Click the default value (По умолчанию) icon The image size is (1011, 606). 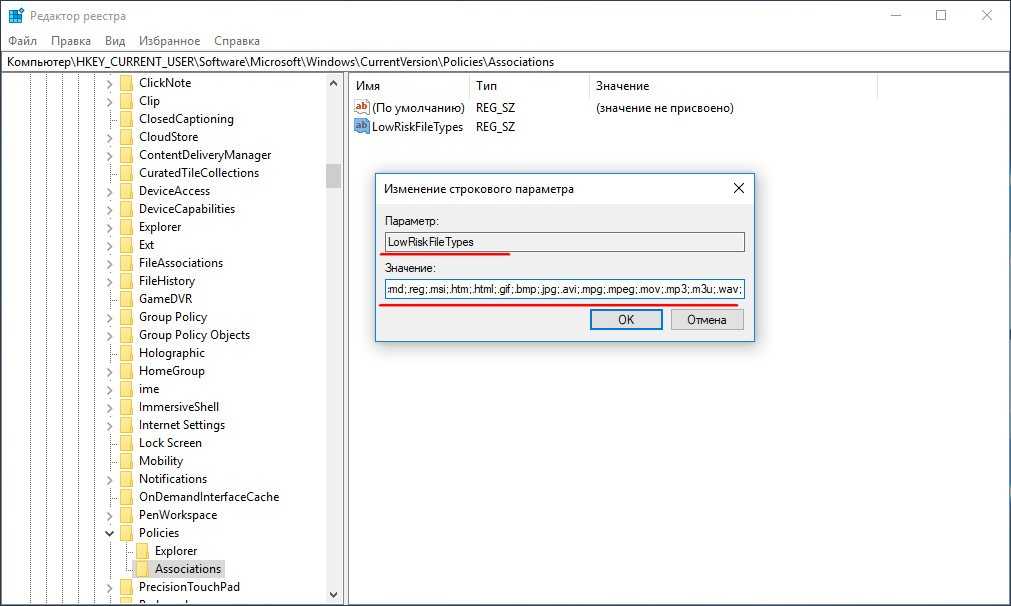[x=362, y=107]
